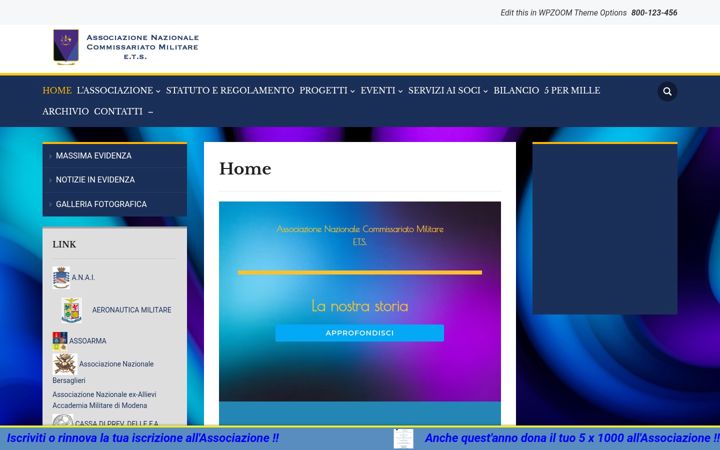Image resolution: width=720 pixels, height=450 pixels.
Task: Click the phone number 800-123-456
Action: 654,13
